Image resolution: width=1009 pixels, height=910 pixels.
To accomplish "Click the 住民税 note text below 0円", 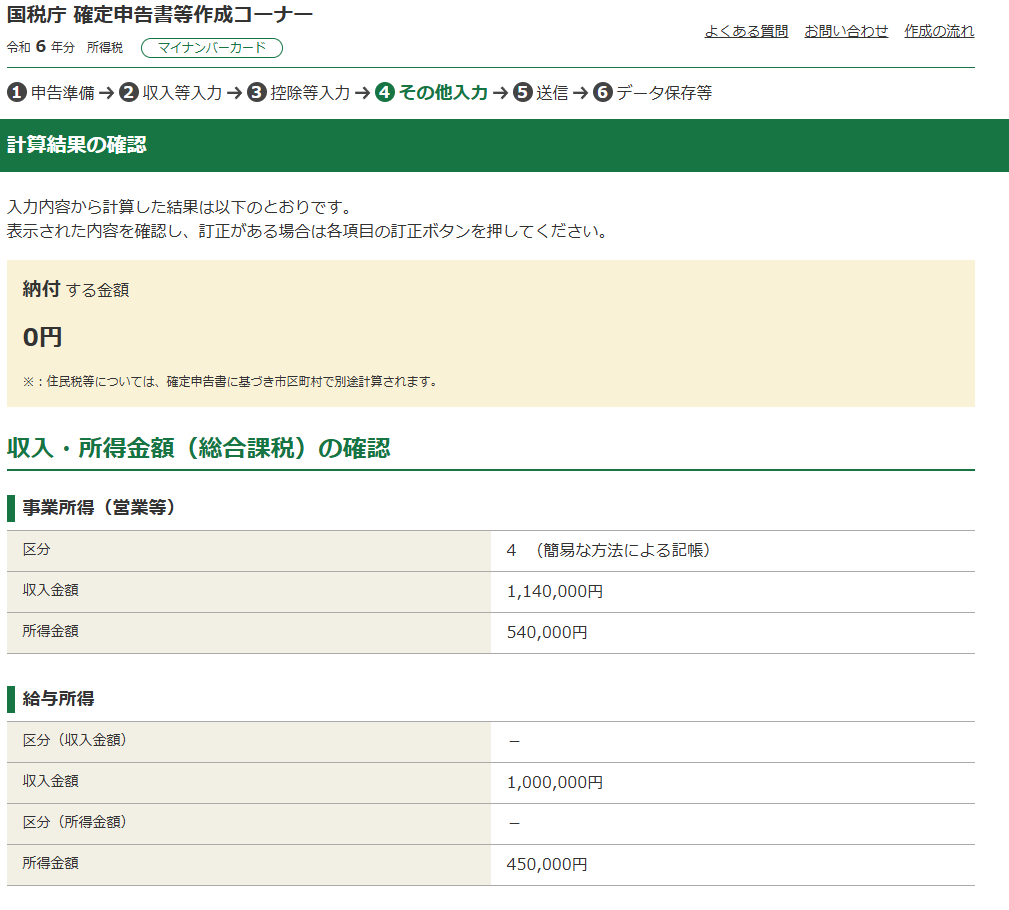I will (230, 381).
